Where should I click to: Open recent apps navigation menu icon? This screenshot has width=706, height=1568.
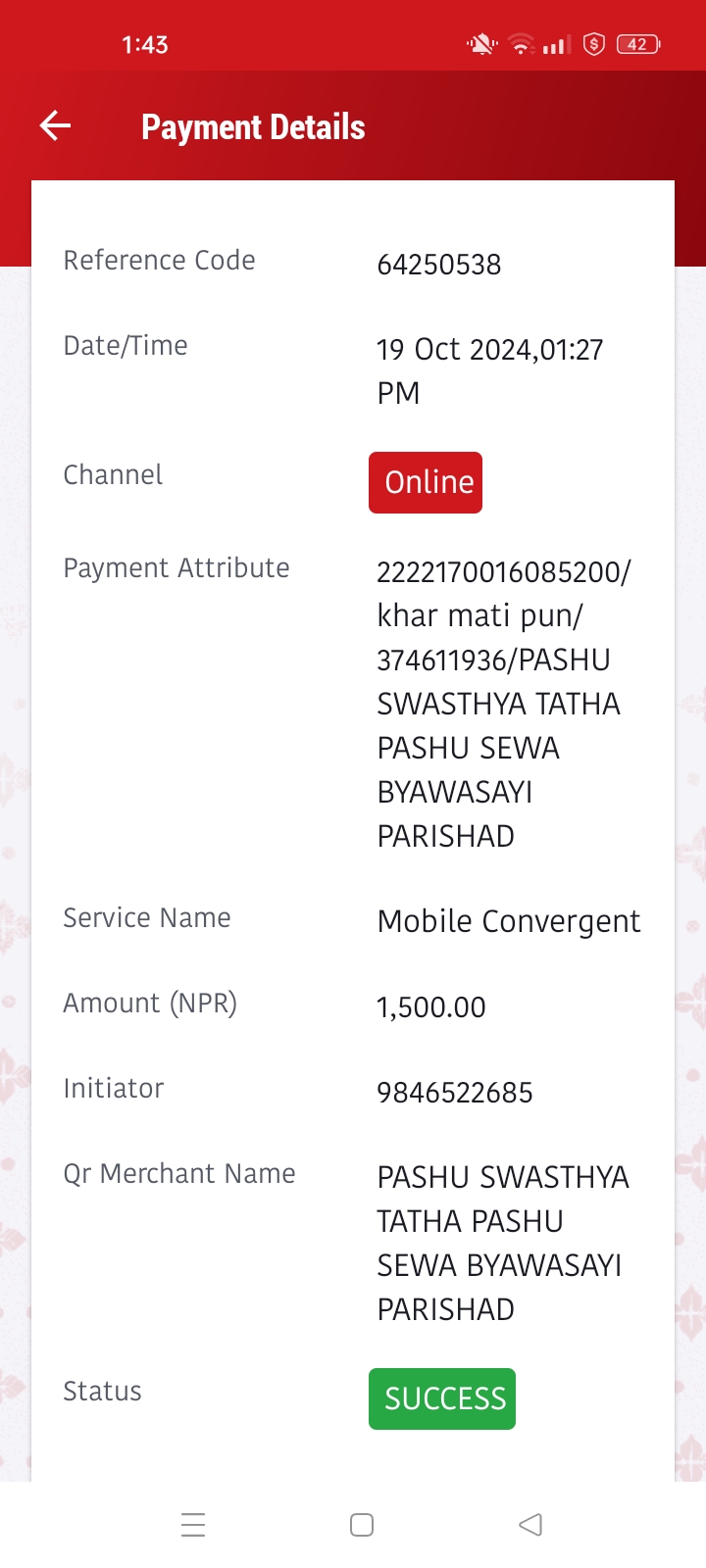(193, 1525)
